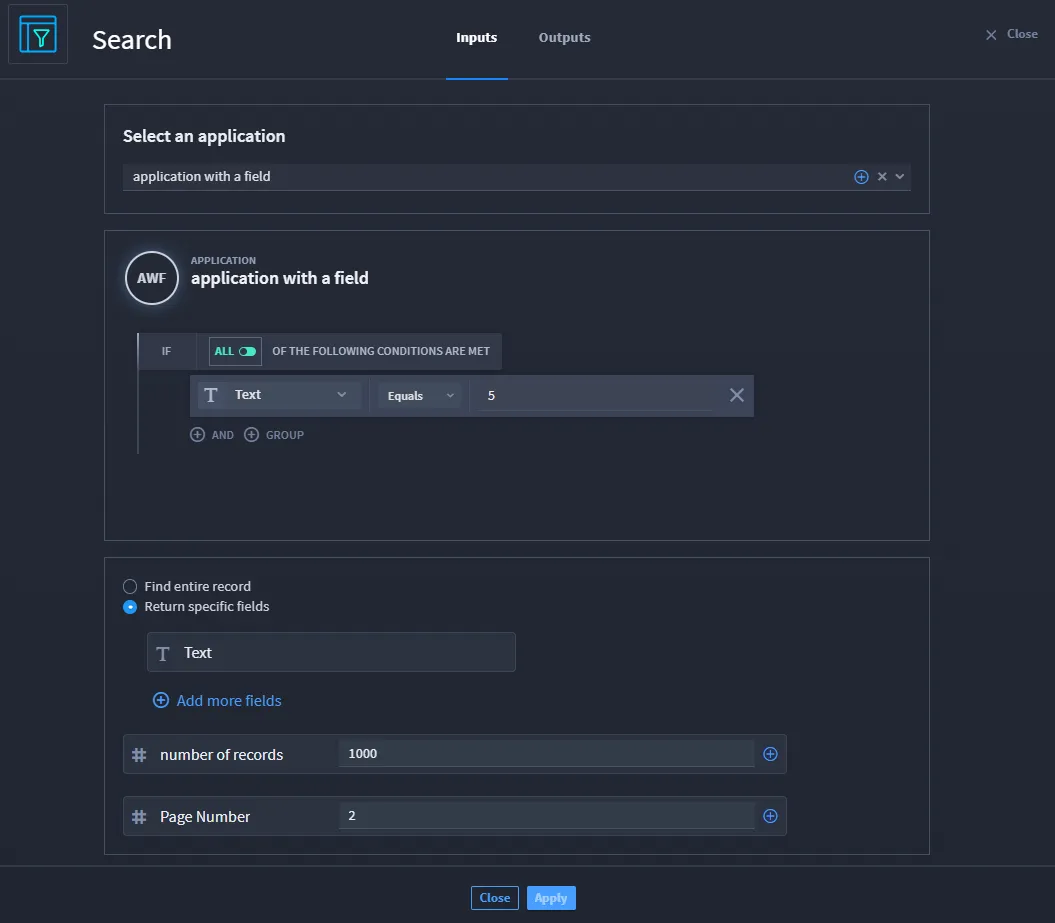
Task: Click the Page Number value field
Action: pyautogui.click(x=546, y=815)
